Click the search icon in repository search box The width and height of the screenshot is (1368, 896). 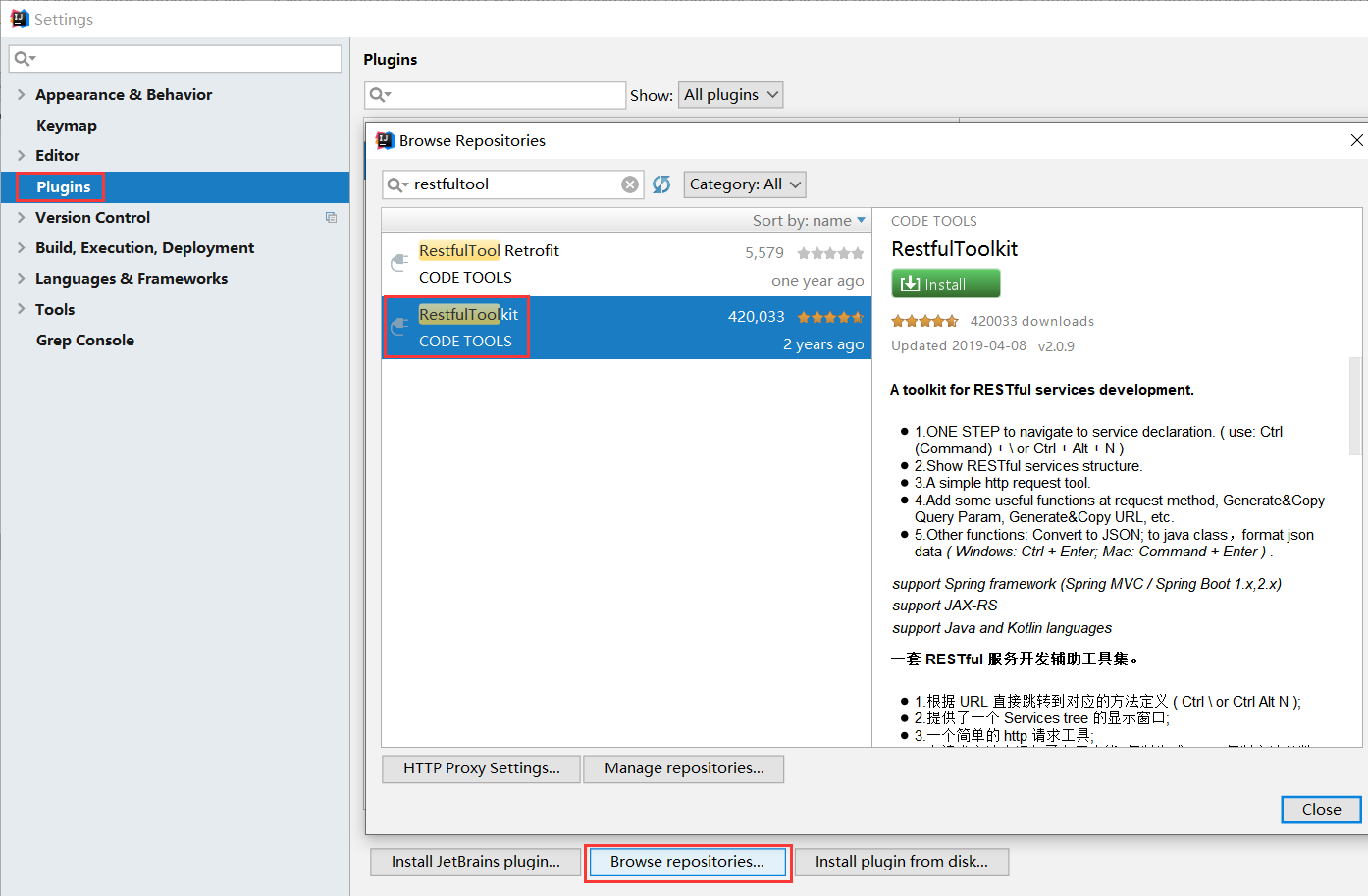(x=397, y=184)
